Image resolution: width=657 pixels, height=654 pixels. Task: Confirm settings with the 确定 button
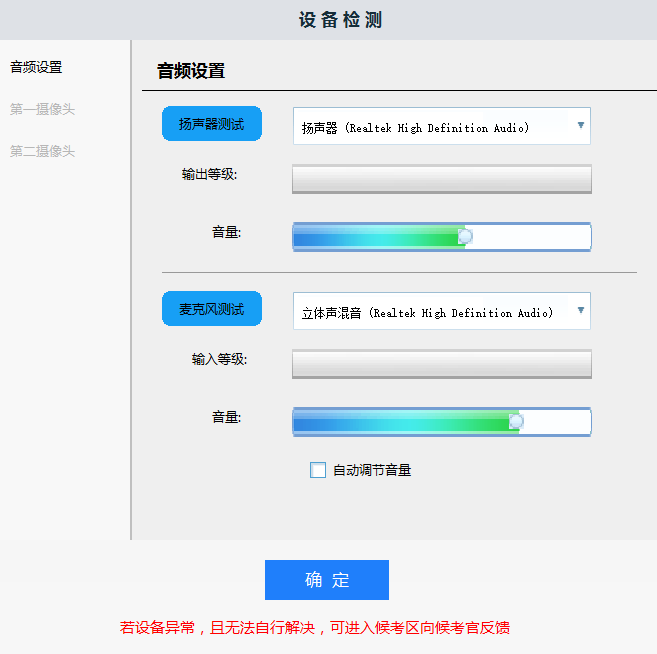tap(326, 580)
